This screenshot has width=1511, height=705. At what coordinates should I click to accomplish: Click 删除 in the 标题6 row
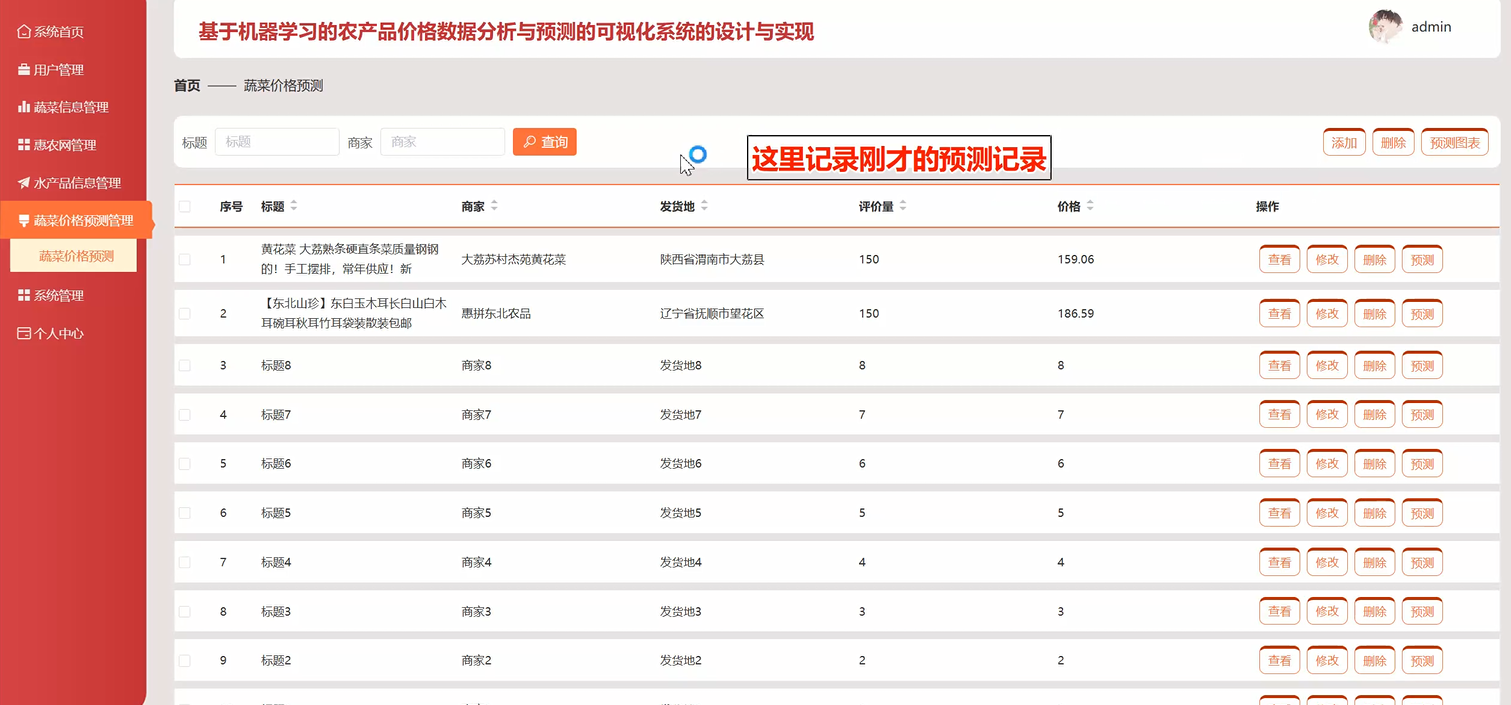pos(1375,464)
